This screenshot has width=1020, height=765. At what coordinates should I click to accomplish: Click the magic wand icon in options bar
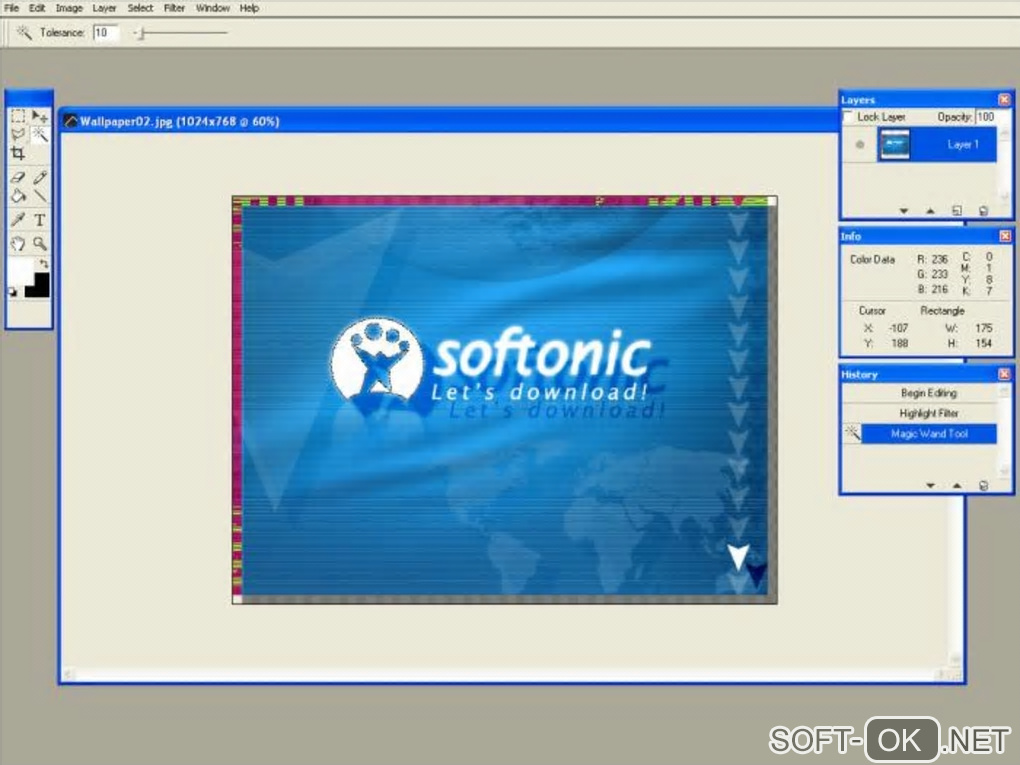click(x=24, y=33)
